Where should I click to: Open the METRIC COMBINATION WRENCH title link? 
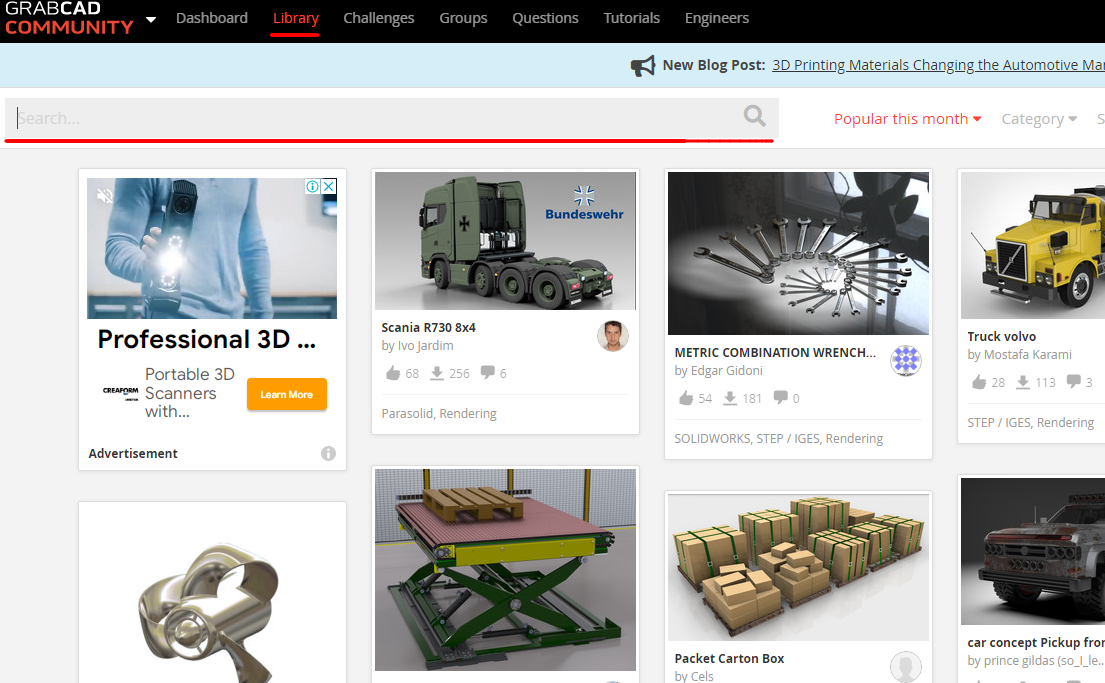[774, 352]
